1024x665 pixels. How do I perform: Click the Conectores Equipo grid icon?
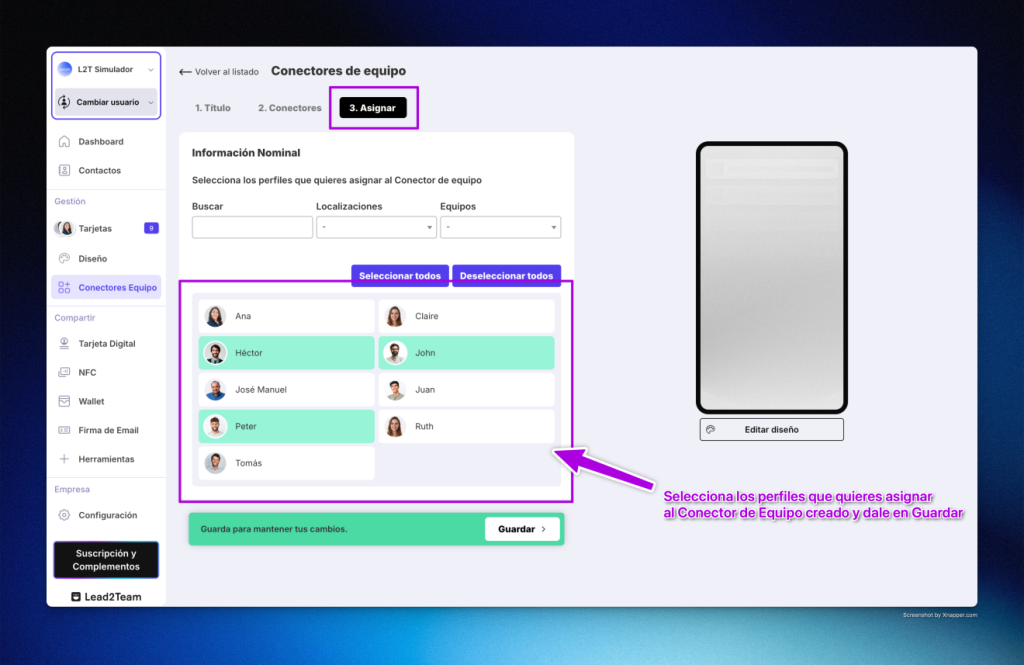[64, 288]
